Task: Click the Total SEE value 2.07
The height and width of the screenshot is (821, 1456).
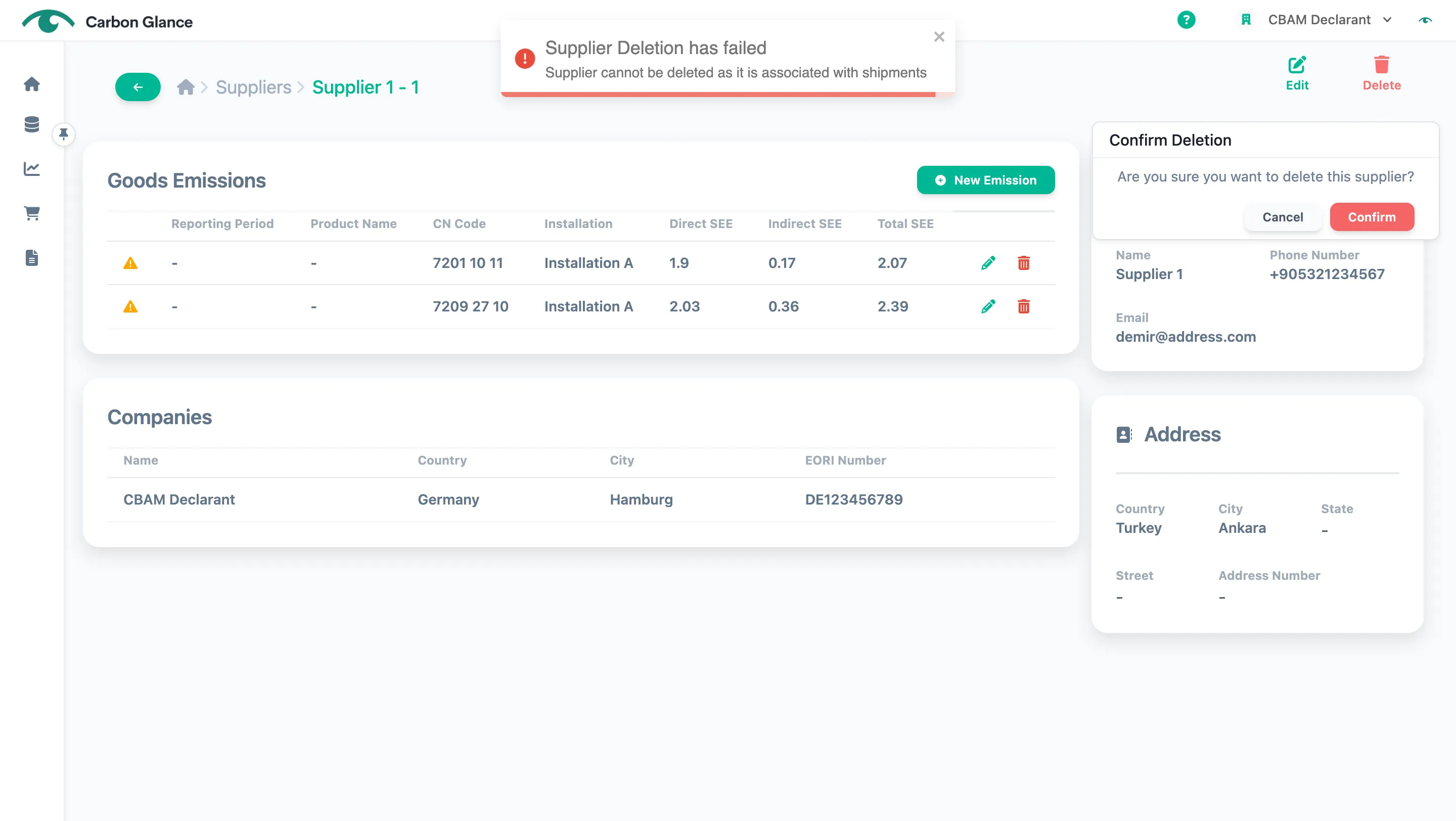Action: point(892,263)
